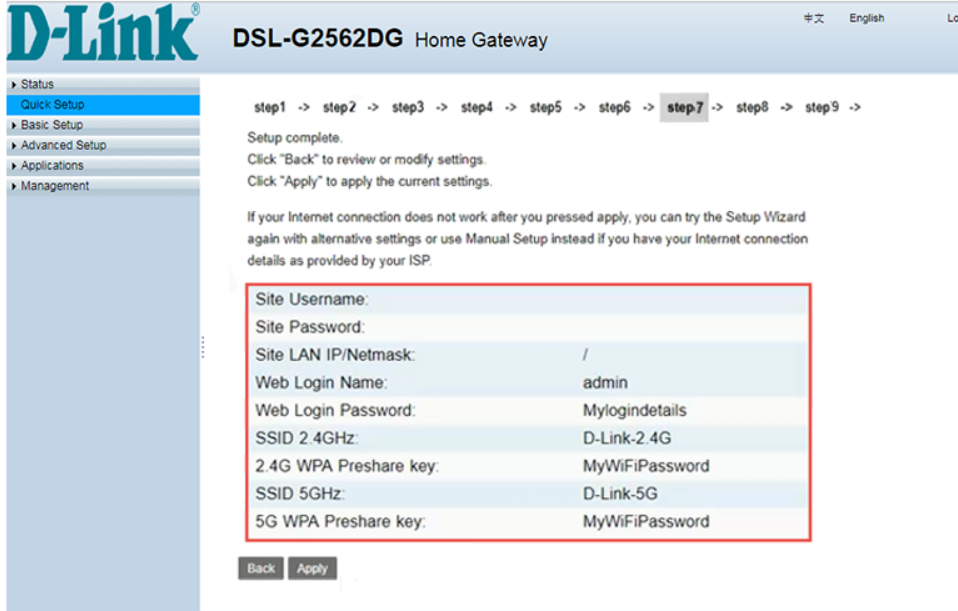Select the 'D-Link-2.4G' SSID value

pos(627,438)
